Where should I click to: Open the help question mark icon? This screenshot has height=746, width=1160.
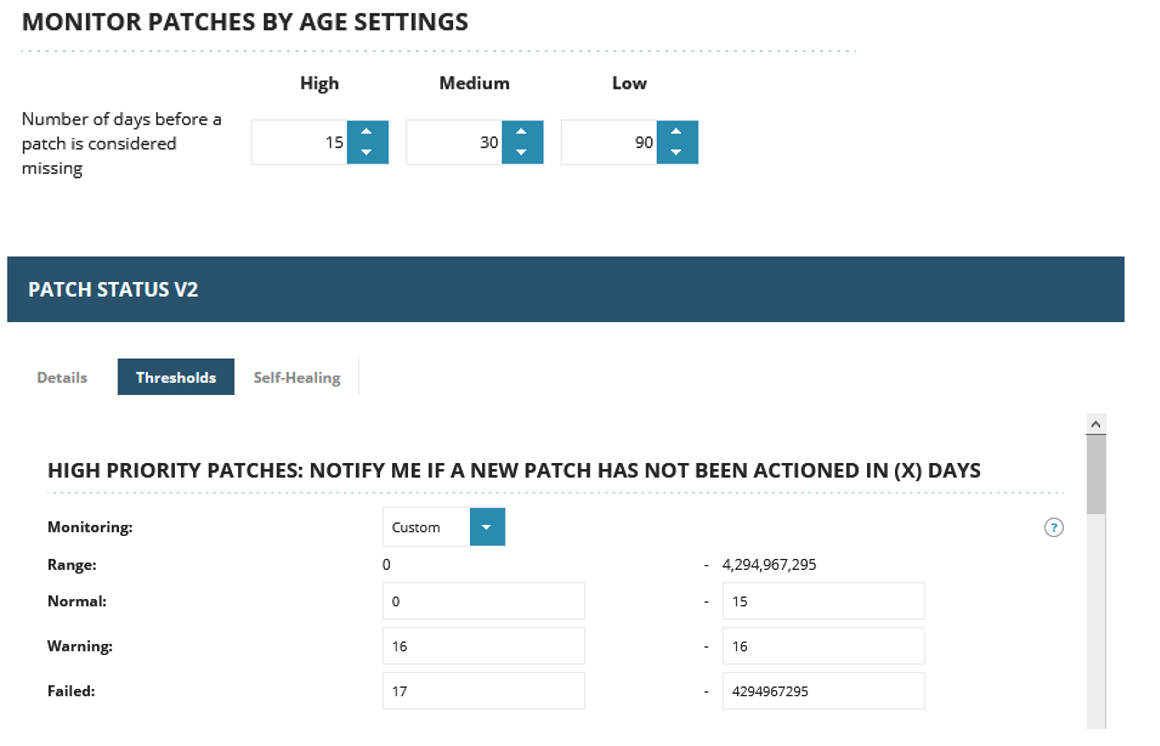(1053, 527)
